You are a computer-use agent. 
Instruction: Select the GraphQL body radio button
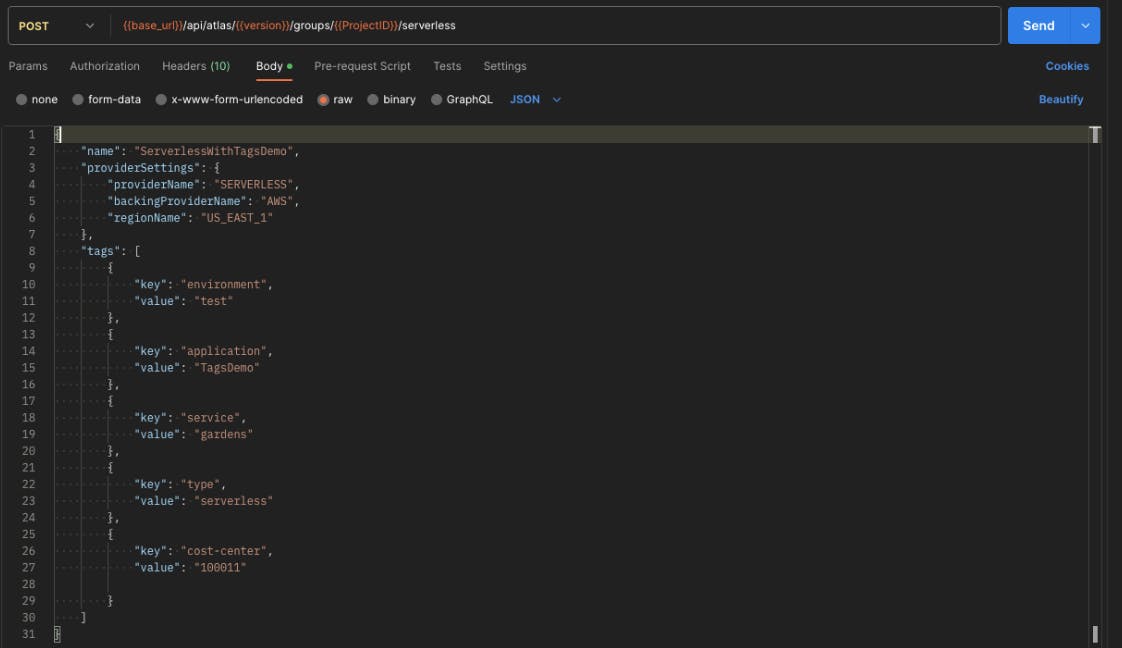437,100
